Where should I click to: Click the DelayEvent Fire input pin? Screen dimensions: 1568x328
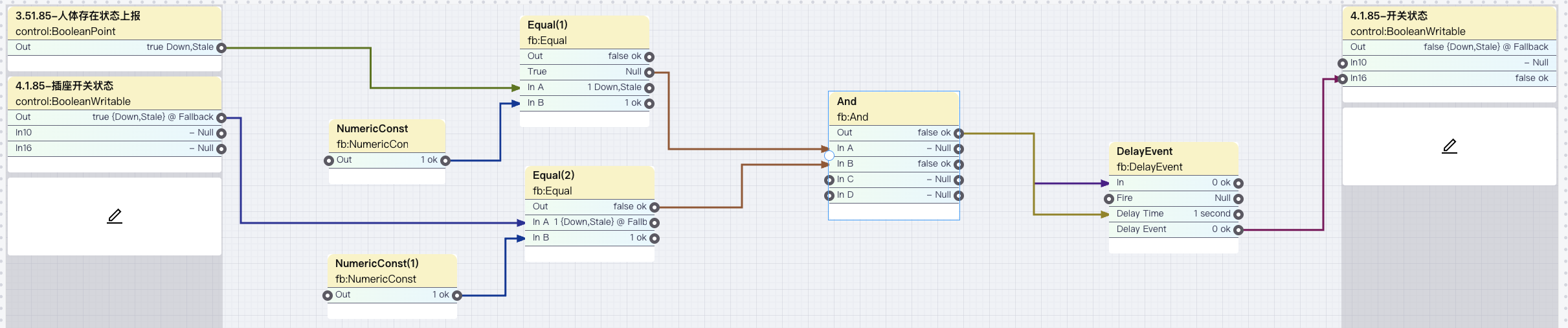tap(1109, 199)
